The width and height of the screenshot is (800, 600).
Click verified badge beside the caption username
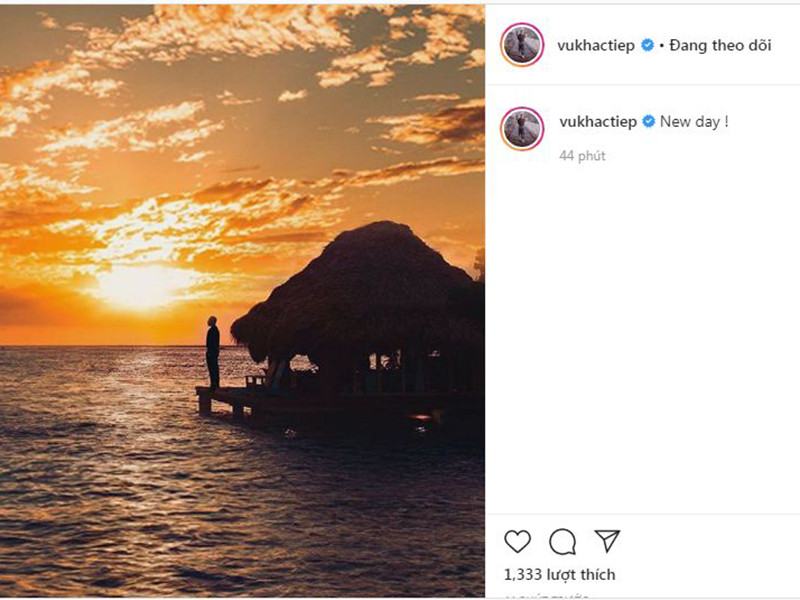pyautogui.click(x=648, y=122)
